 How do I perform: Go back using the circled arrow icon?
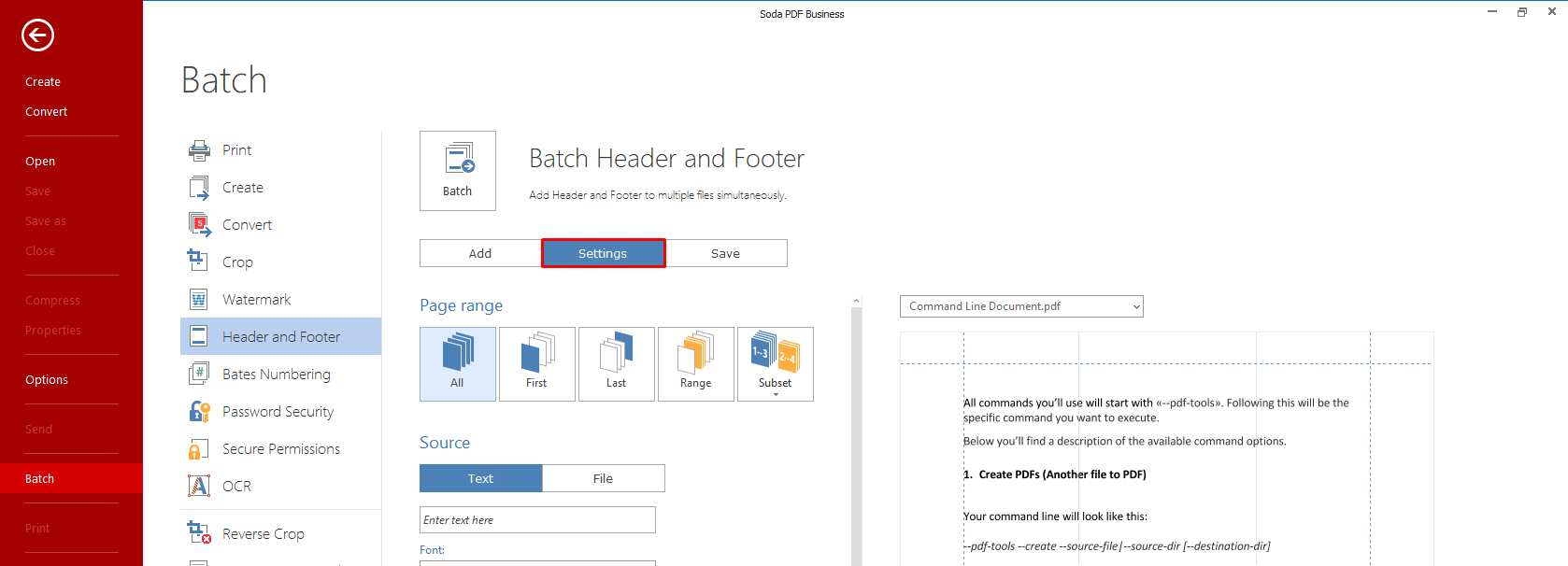pyautogui.click(x=37, y=35)
